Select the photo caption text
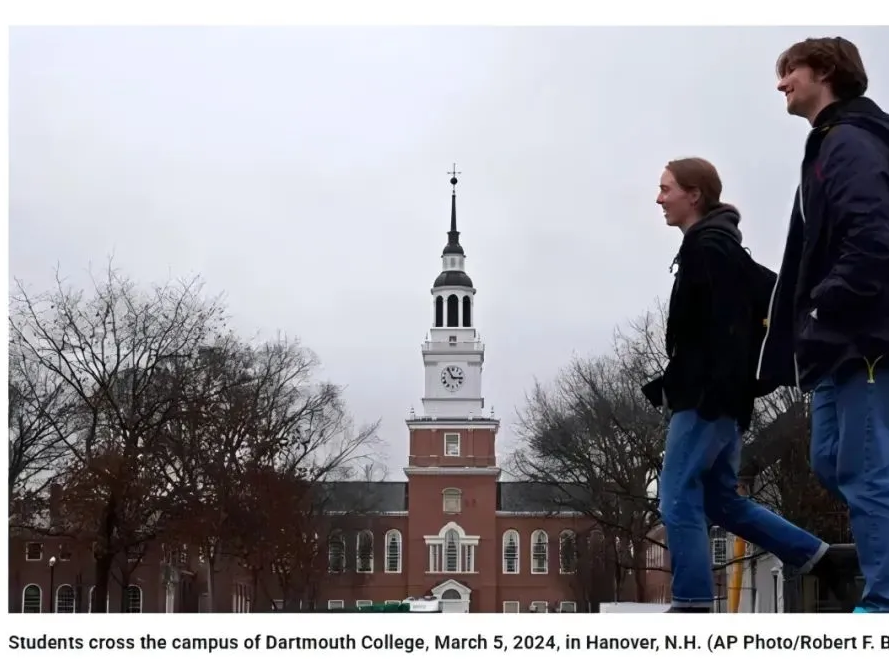889x667 pixels. [448, 643]
